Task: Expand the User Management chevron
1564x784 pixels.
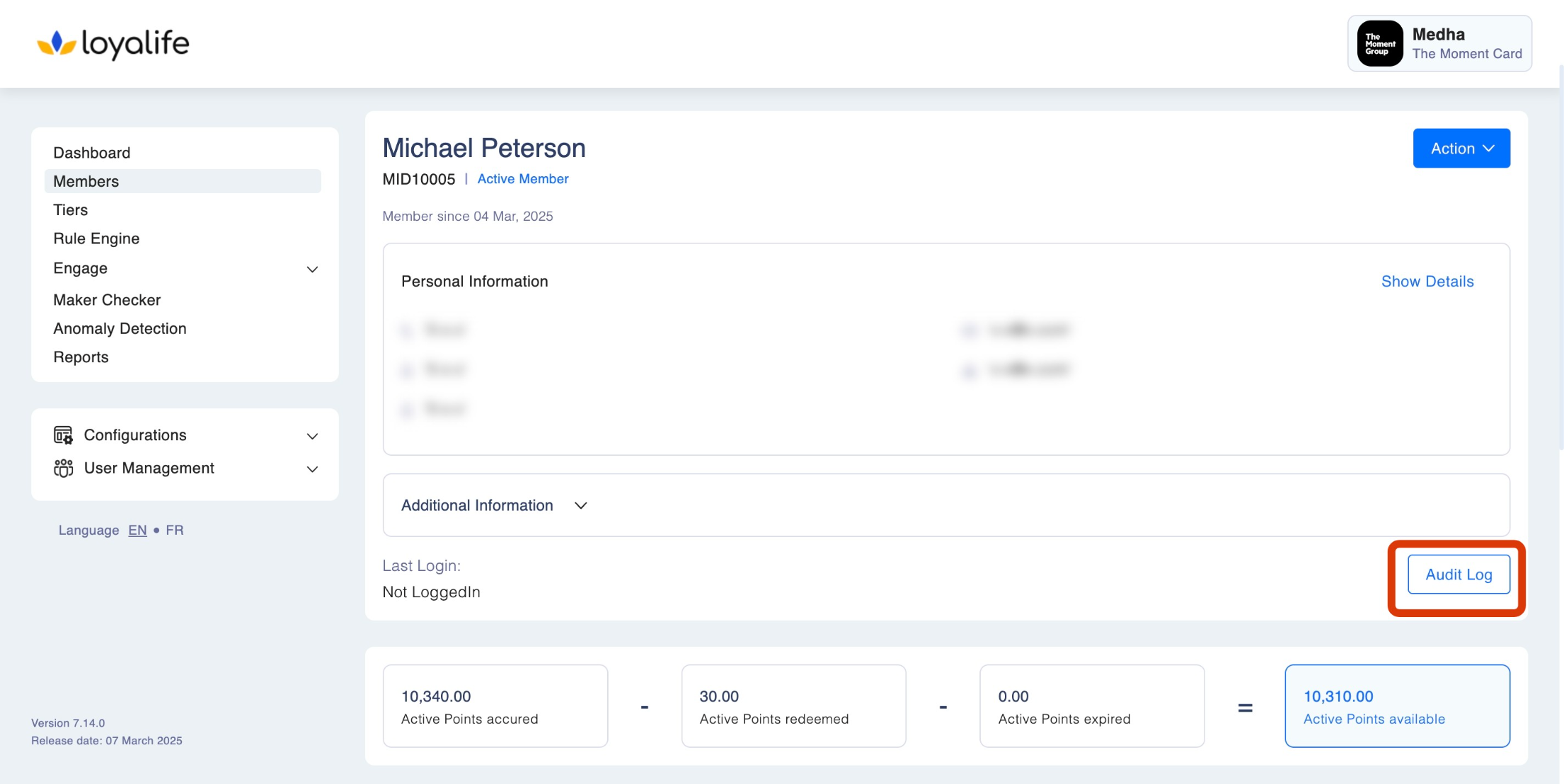Action: click(312, 469)
